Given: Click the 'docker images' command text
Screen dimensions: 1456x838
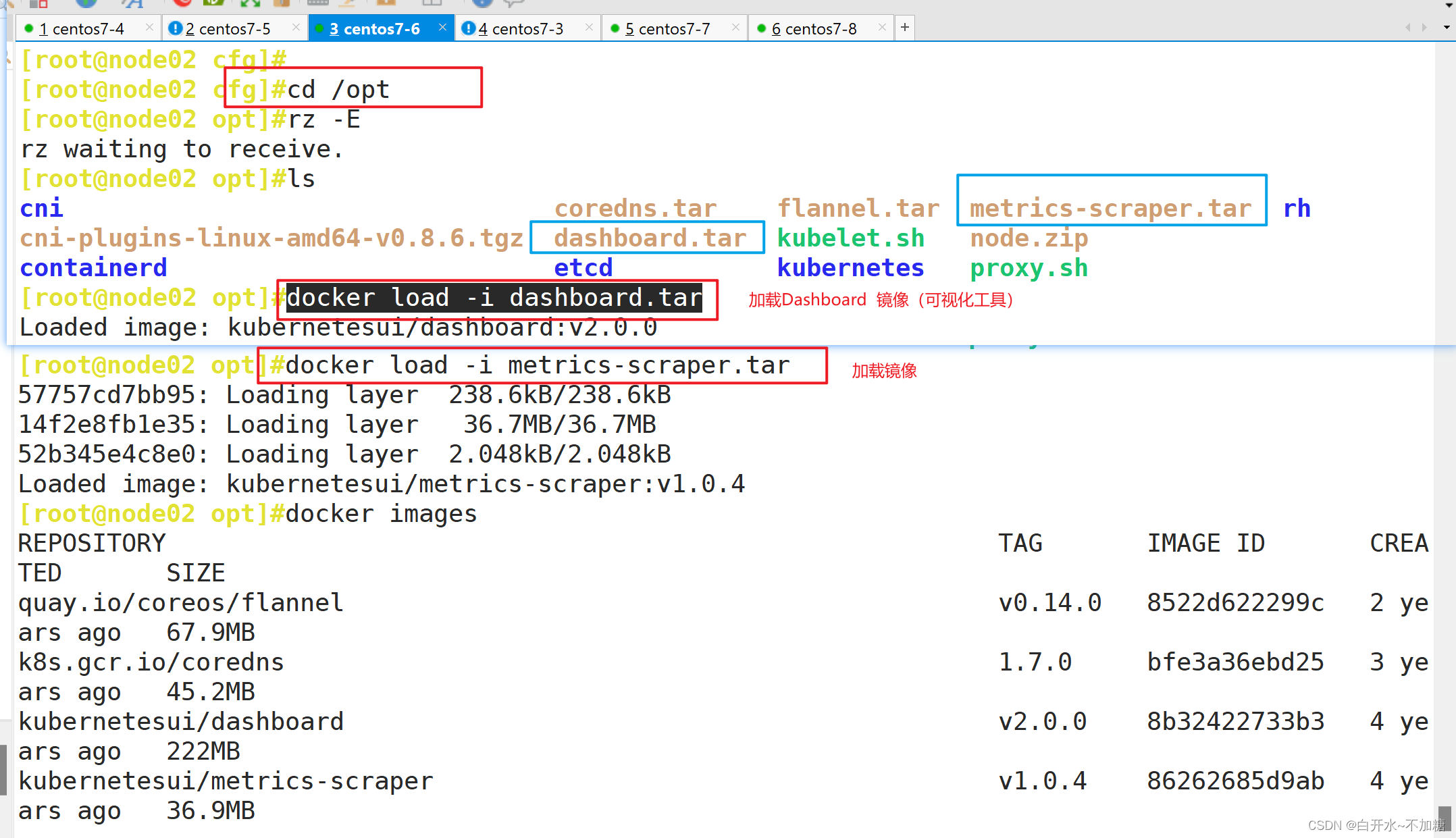Looking at the screenshot, I should point(382,514).
